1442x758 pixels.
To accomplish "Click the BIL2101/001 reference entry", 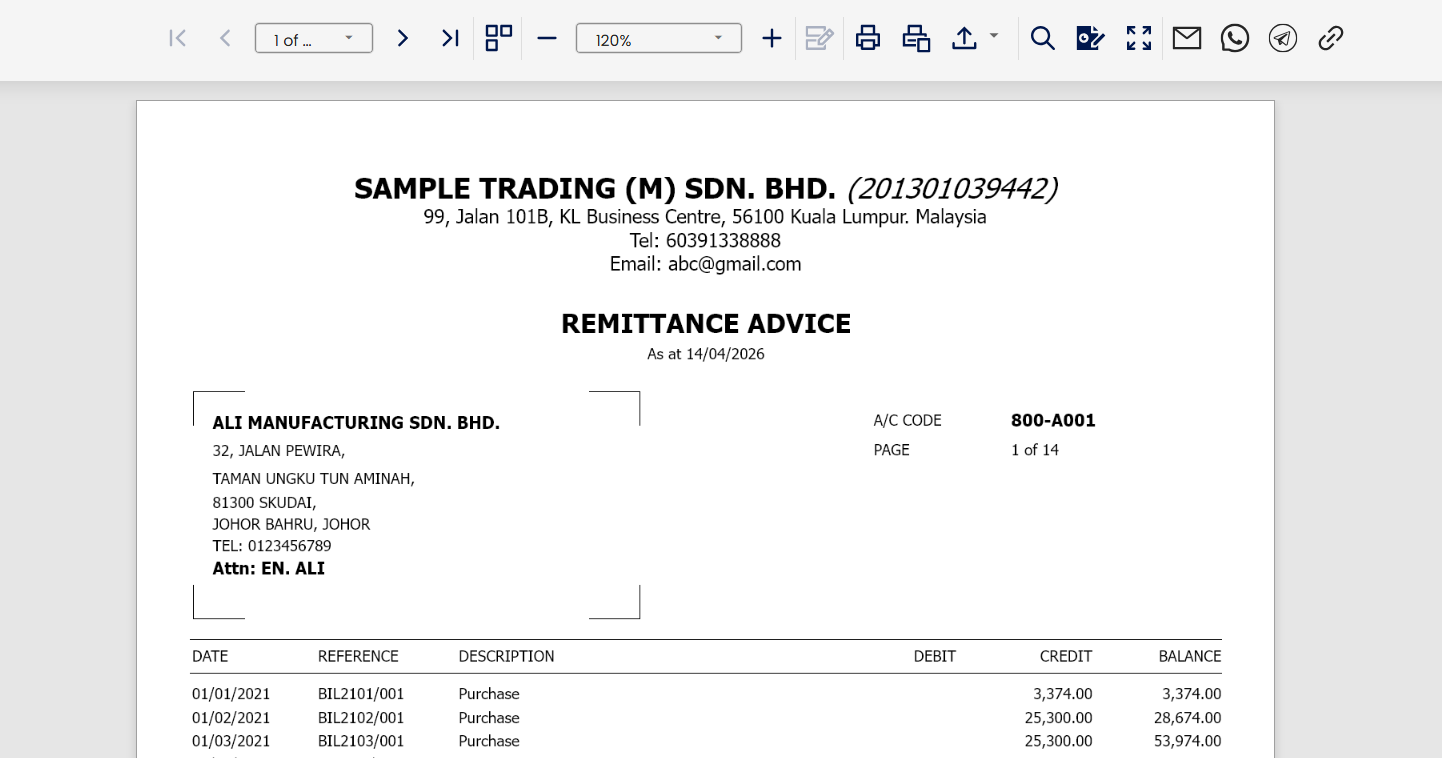I will (x=361, y=694).
